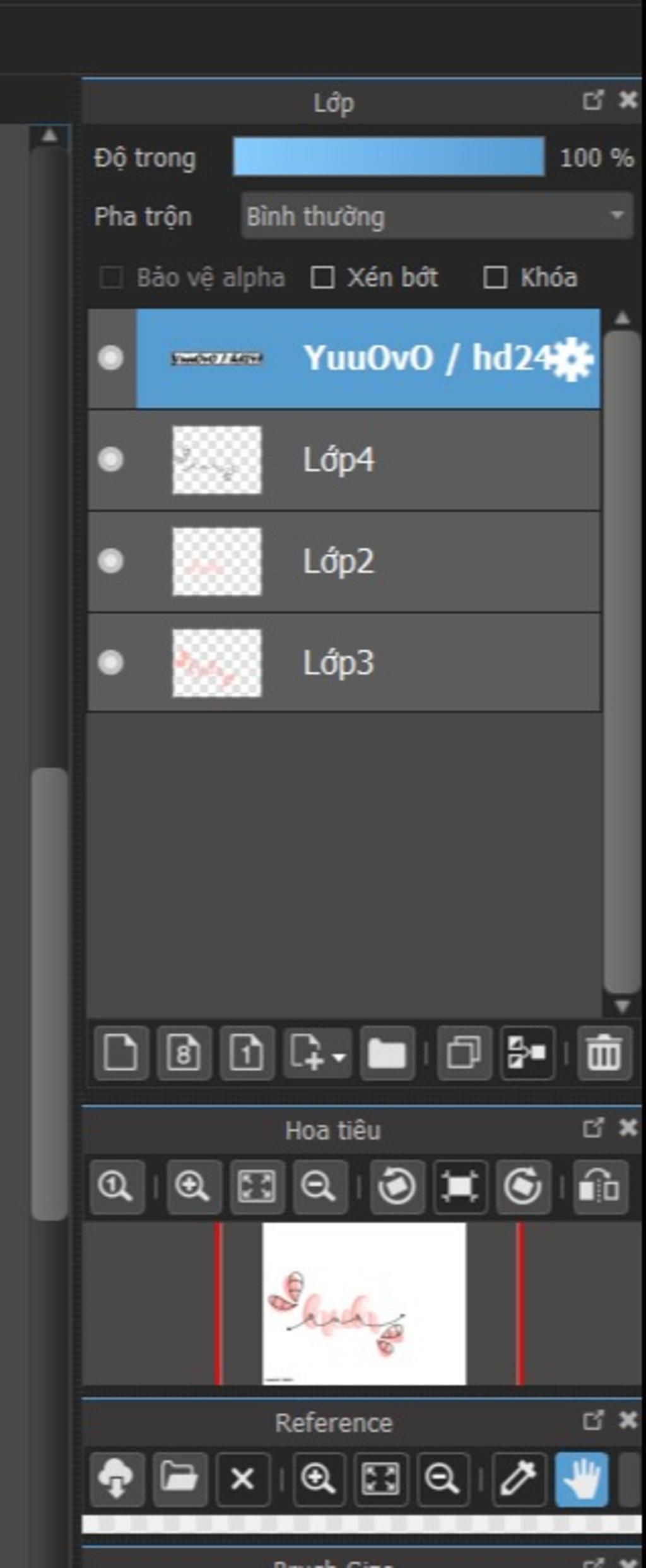Image resolution: width=646 pixels, height=1568 pixels.
Task: Hide the Lớp4 layer visibility
Action: click(x=110, y=460)
